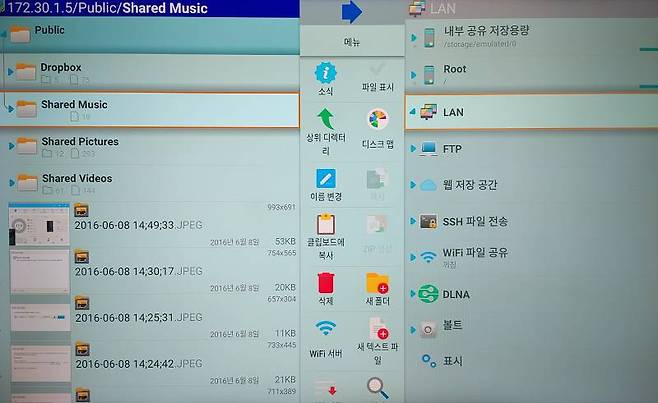Create a new text file (새 텍스트 파일)
Screen dimensions: 658x403
tap(377, 329)
